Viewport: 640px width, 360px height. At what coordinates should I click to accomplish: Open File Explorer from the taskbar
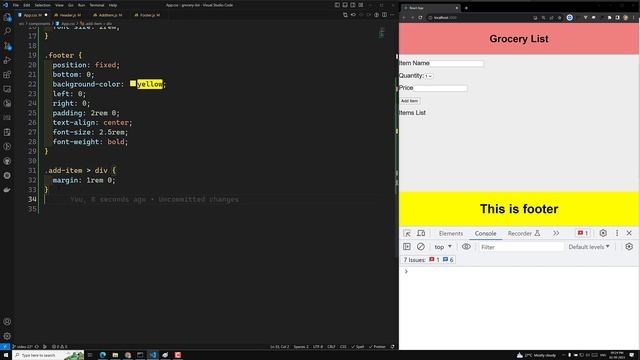(x=115, y=355)
